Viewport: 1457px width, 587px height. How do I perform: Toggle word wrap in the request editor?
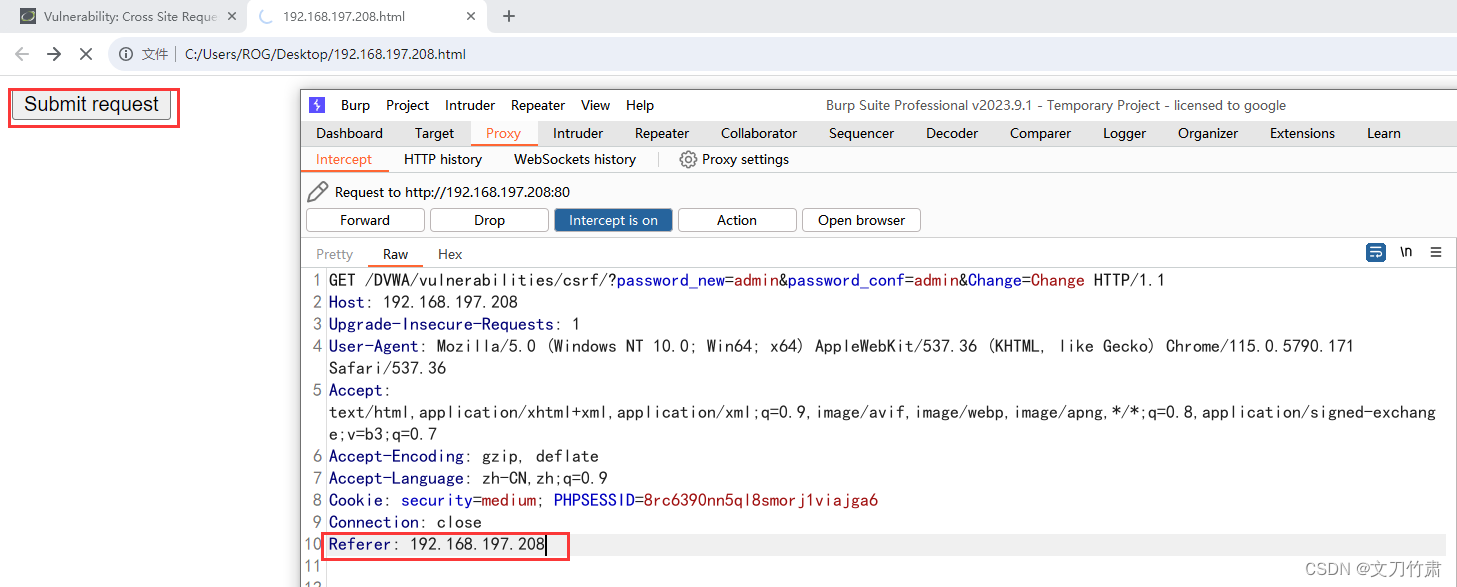click(1375, 252)
